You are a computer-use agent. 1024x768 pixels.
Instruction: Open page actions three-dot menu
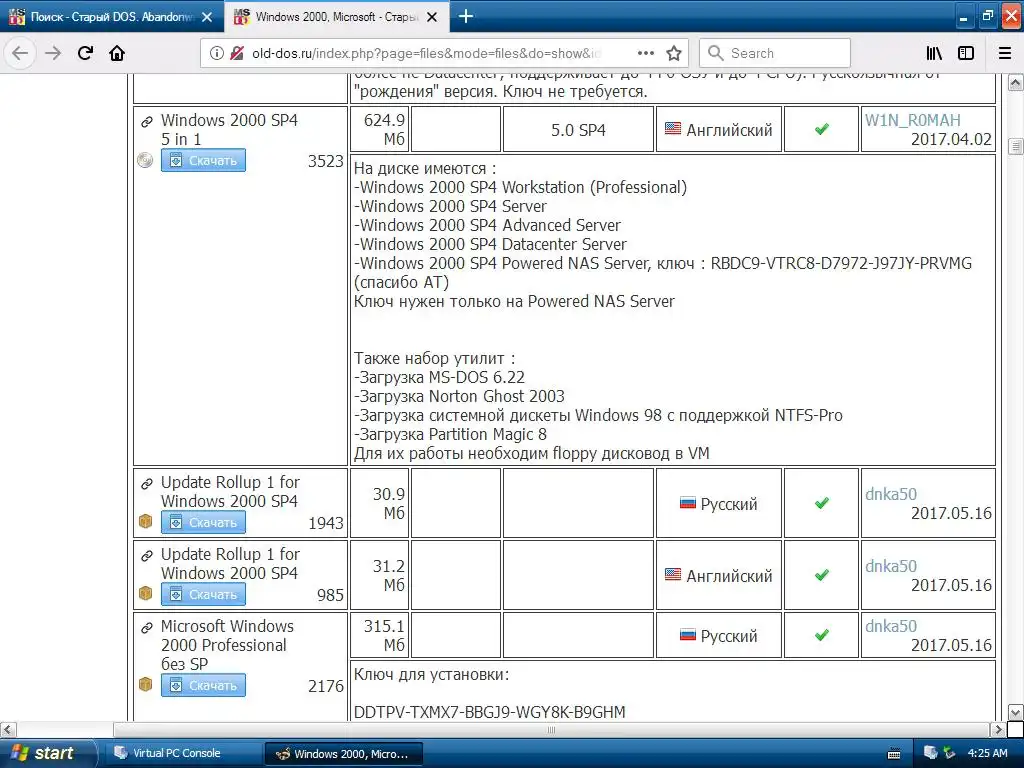coord(645,53)
